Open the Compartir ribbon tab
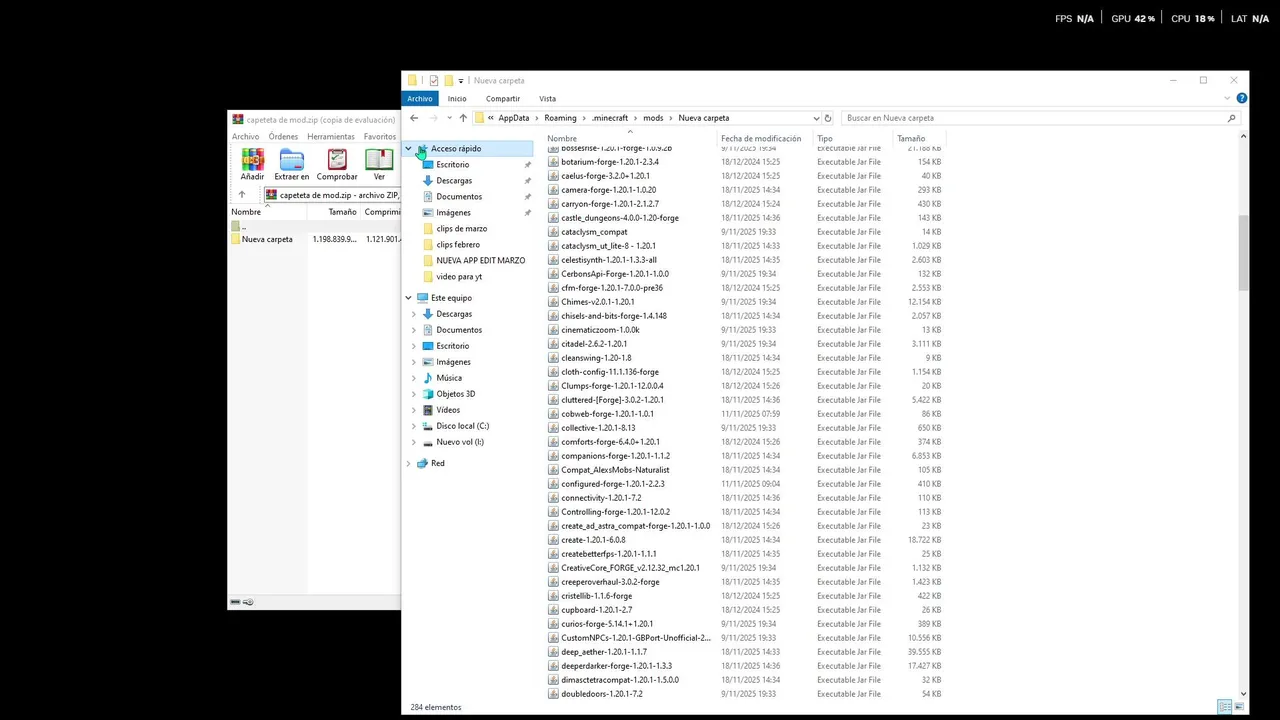 pyautogui.click(x=503, y=99)
